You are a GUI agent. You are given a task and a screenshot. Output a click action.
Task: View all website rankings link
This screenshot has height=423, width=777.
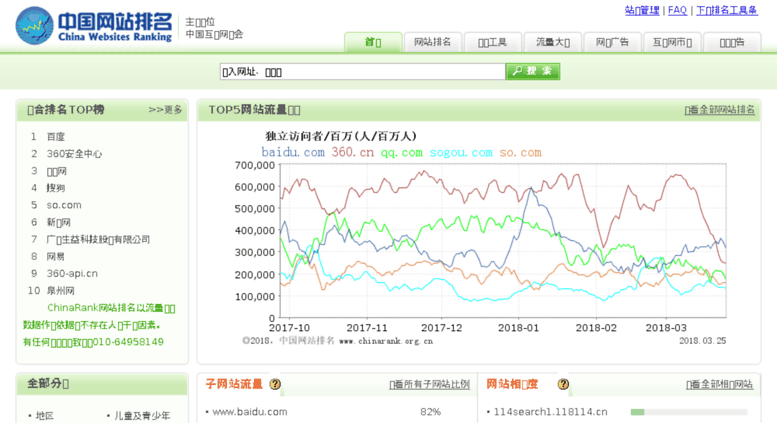click(x=720, y=109)
